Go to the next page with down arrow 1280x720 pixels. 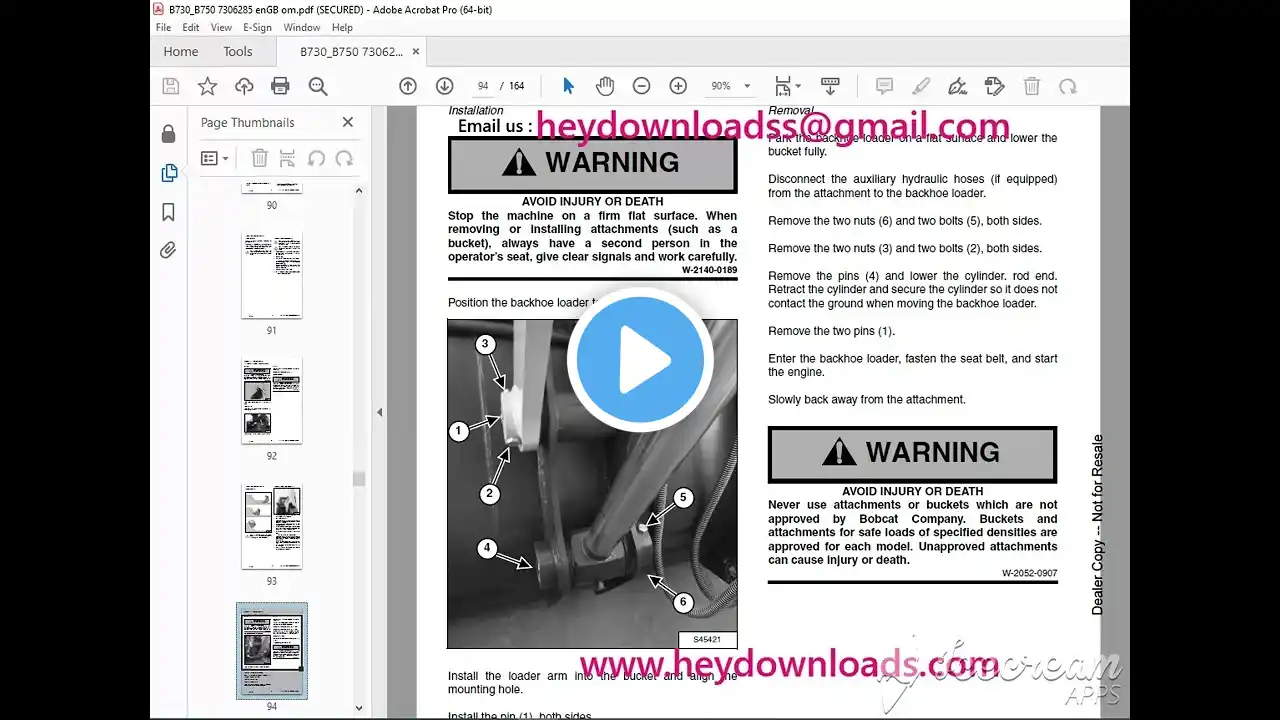pyautogui.click(x=445, y=86)
